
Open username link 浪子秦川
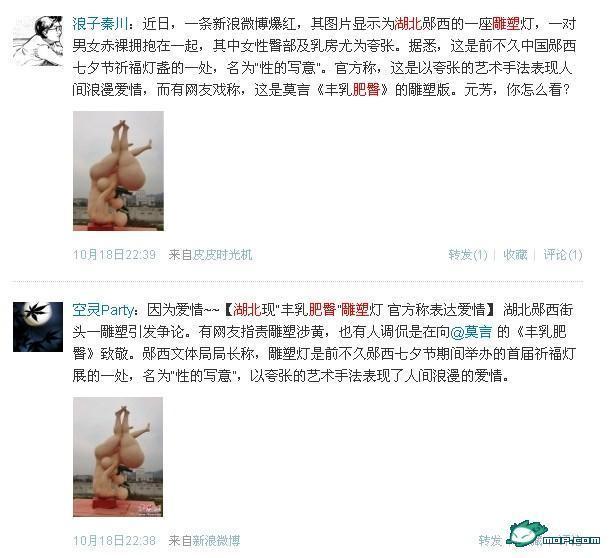[x=100, y=24]
